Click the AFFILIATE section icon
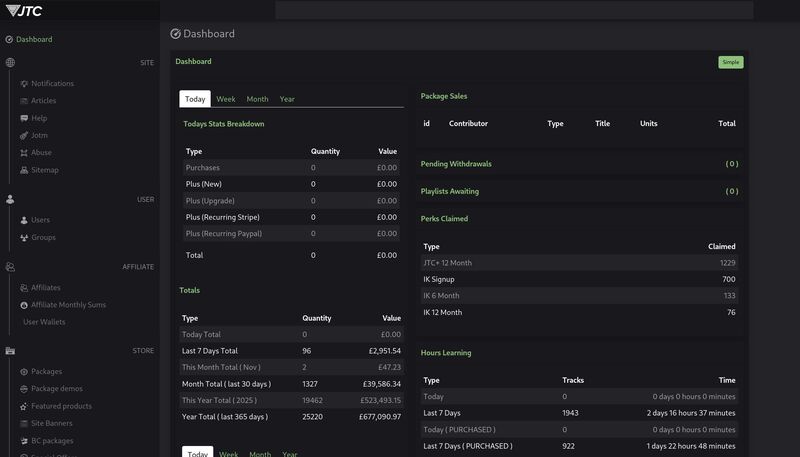This screenshot has height=457, width=800. pos(10,267)
